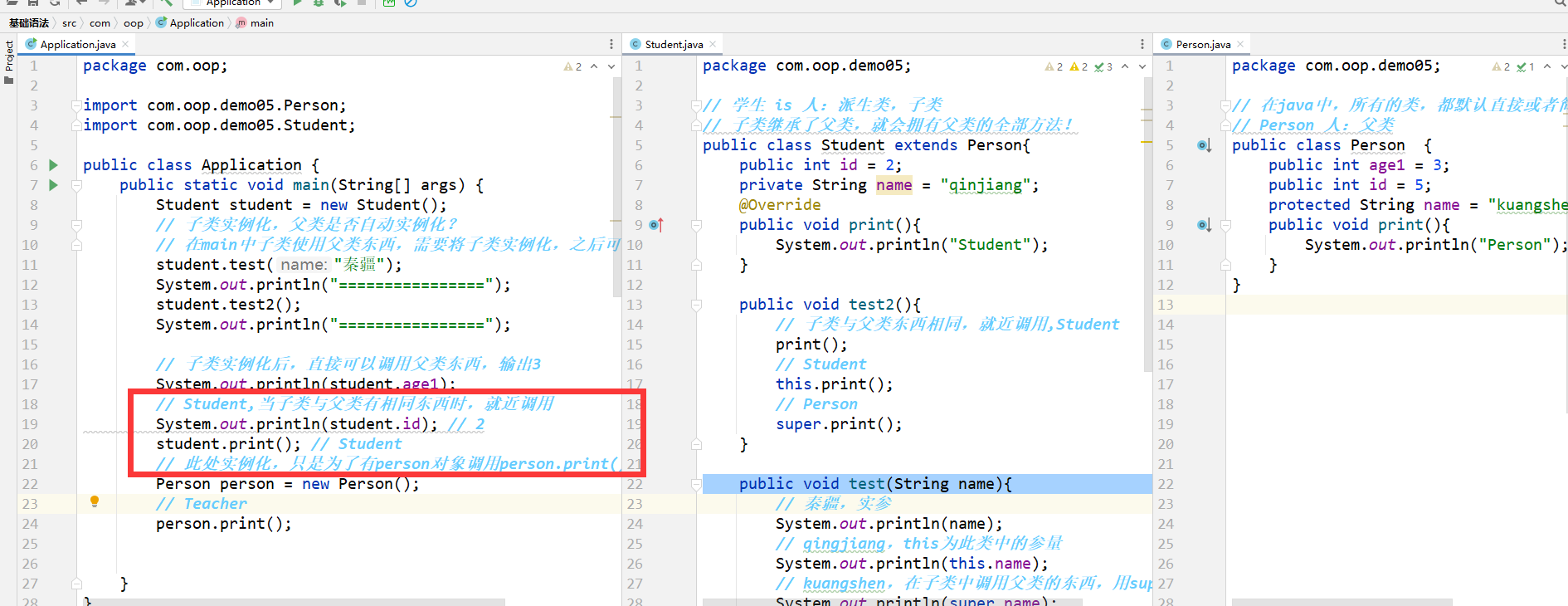Click '@Override' annotation in Student.java
Screen dimensions: 1568x606
[780, 205]
